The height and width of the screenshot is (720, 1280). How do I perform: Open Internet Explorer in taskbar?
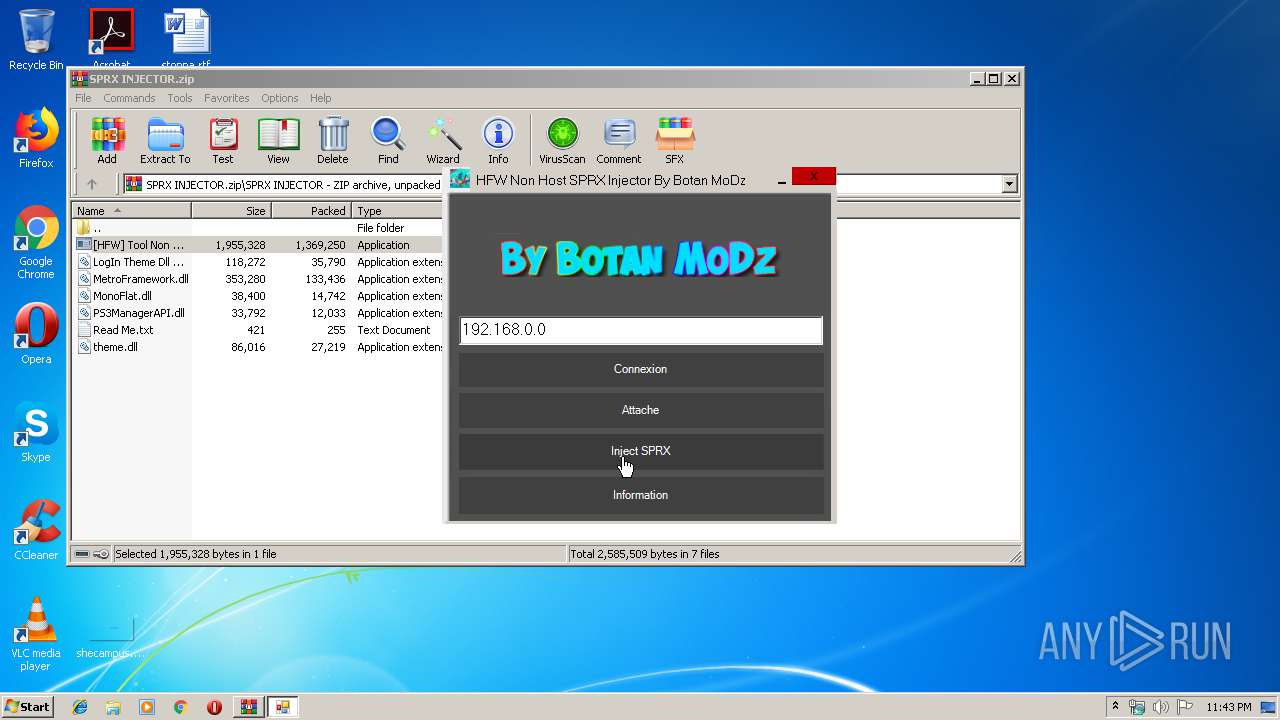tap(80, 707)
